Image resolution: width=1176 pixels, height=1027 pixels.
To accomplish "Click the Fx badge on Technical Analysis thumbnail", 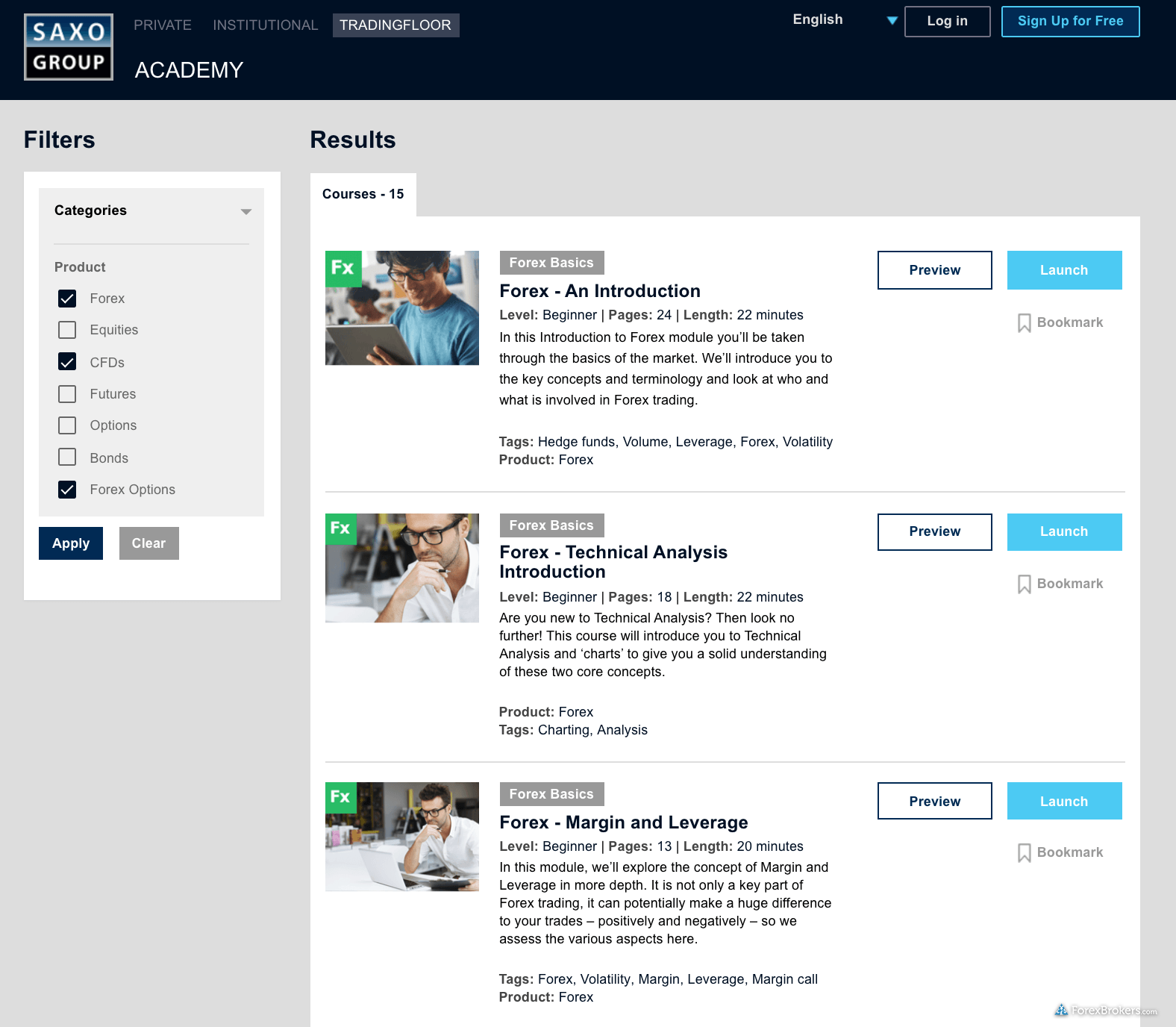I will [x=341, y=528].
